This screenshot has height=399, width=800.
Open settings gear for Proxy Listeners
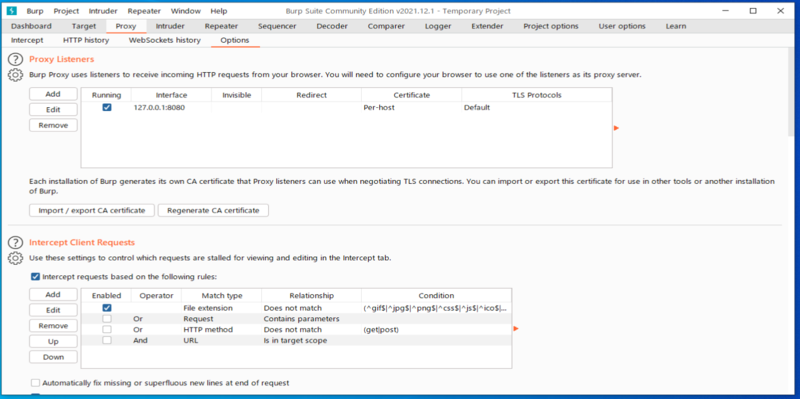15,75
